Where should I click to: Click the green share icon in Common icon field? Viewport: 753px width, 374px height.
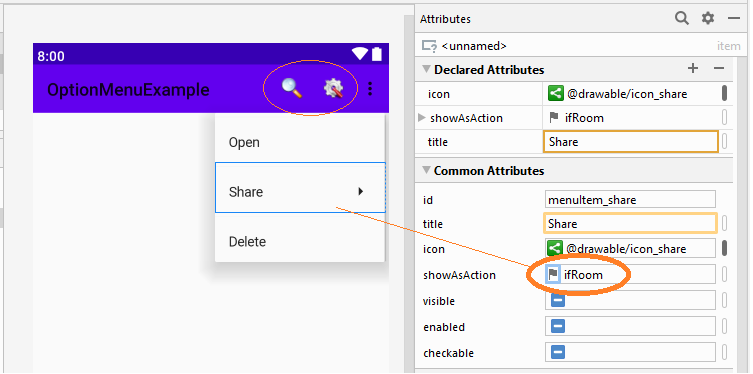555,248
